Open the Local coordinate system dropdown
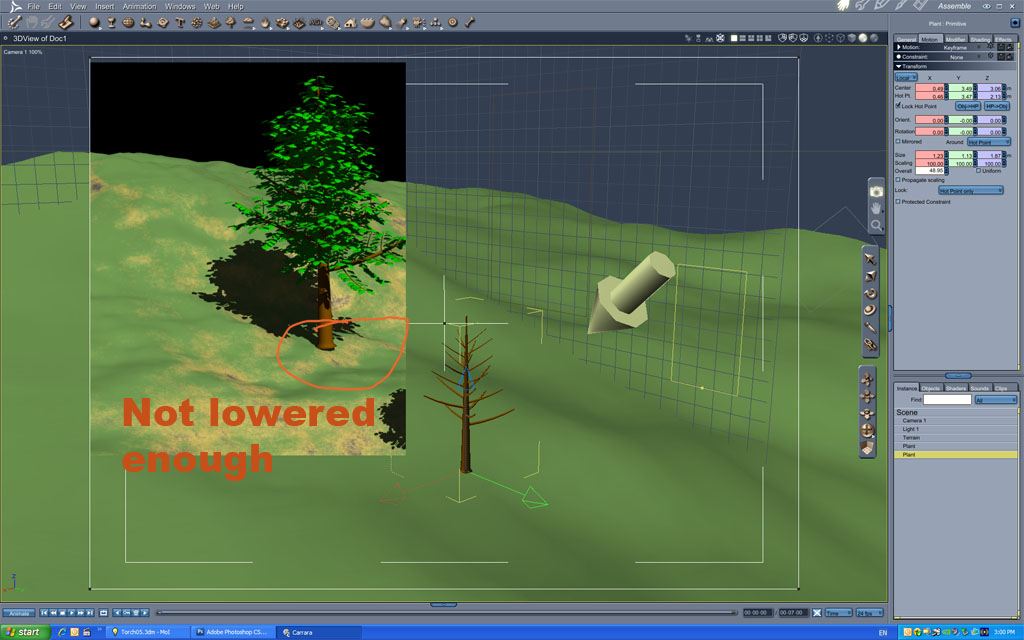 point(906,78)
